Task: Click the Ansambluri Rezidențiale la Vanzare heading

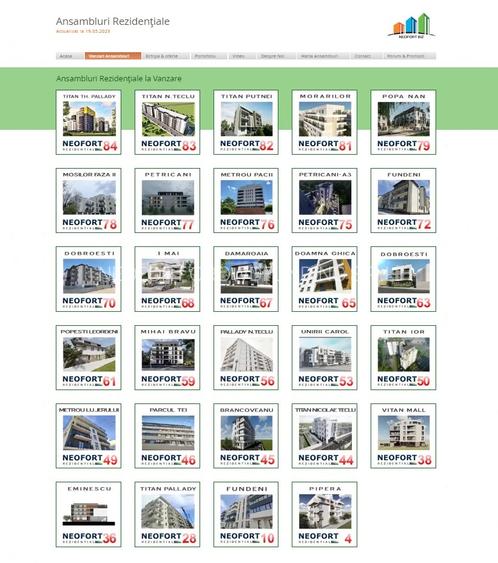Action: [119, 79]
